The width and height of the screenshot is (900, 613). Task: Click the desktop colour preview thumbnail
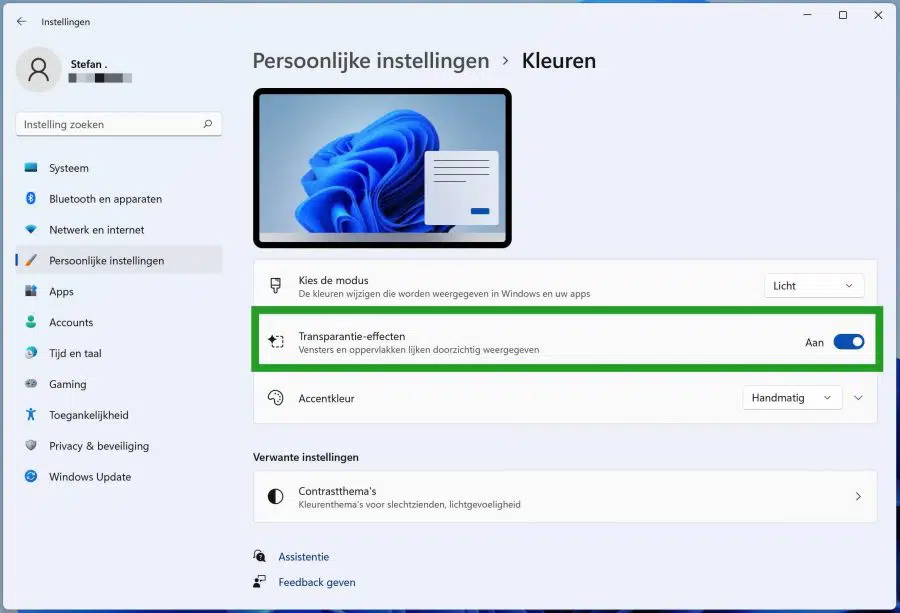(382, 168)
